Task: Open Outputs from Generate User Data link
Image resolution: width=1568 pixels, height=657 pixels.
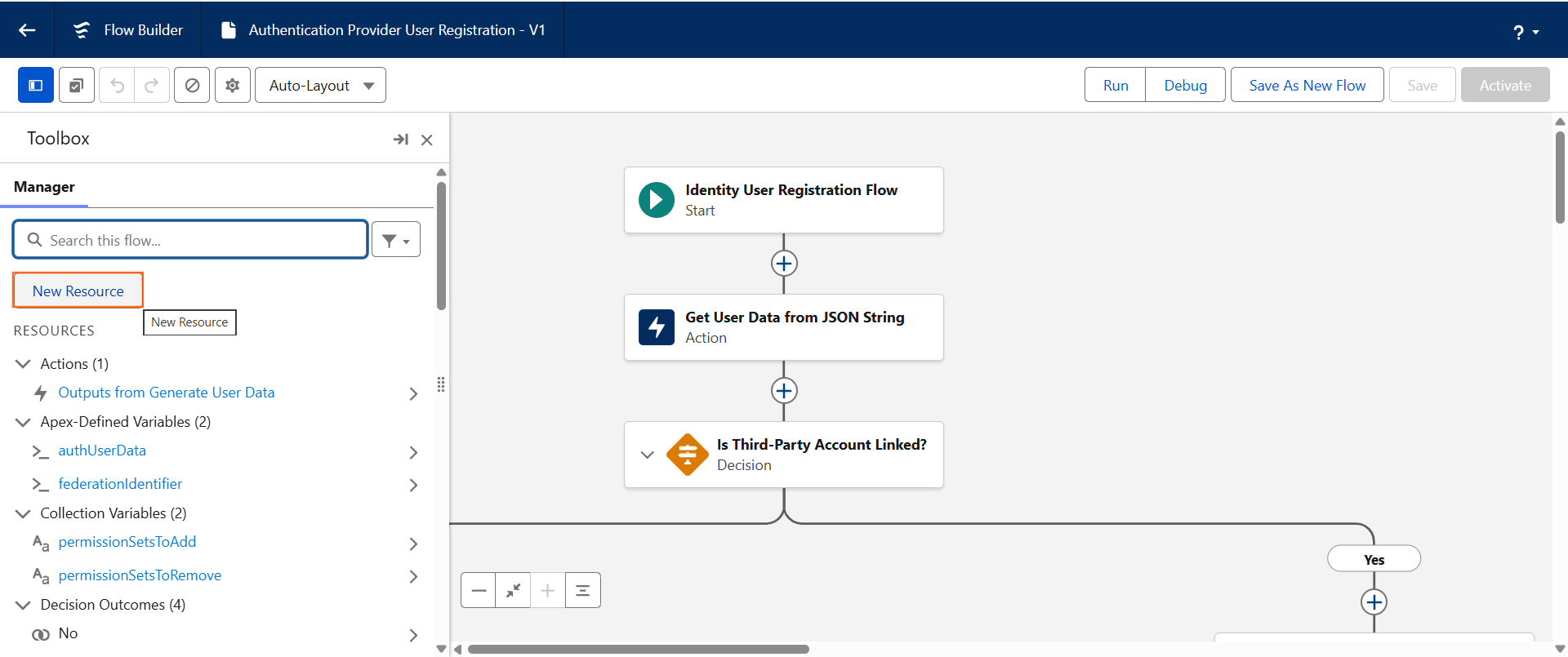Action: 167,393
